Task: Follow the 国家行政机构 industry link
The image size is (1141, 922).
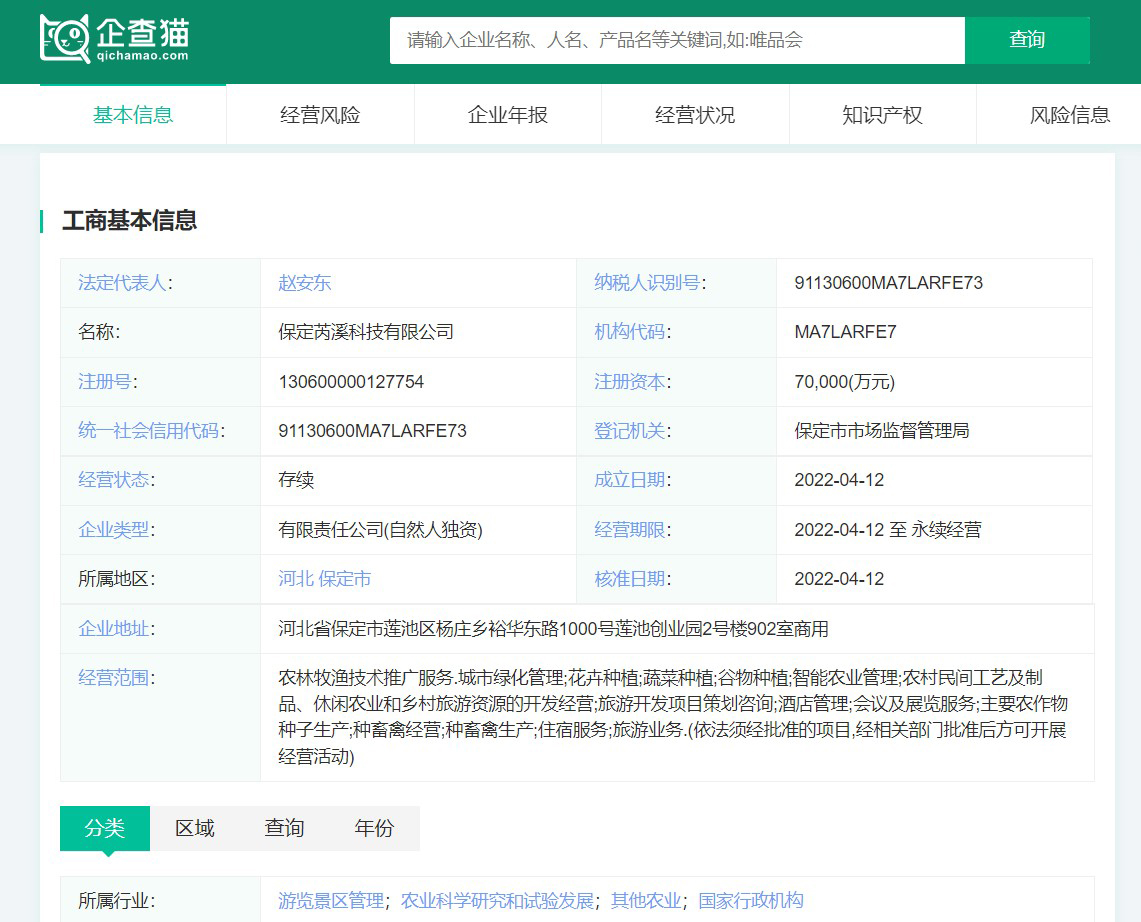Action: click(x=750, y=901)
